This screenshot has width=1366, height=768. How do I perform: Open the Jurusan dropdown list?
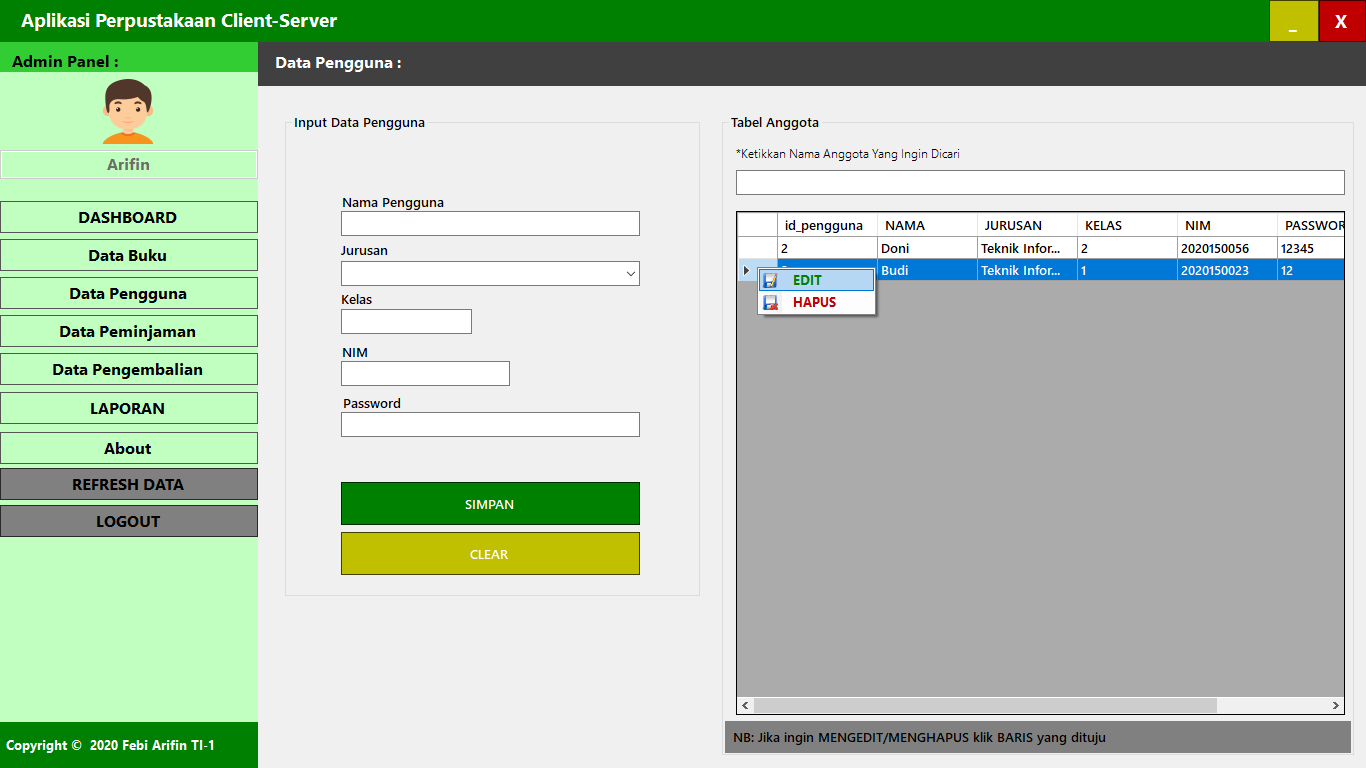[x=630, y=273]
